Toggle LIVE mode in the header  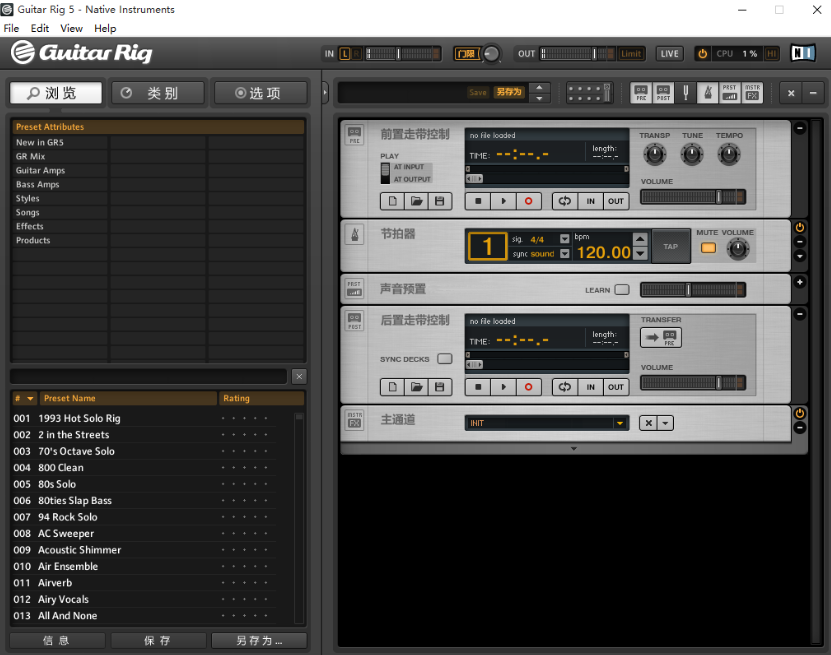point(670,54)
